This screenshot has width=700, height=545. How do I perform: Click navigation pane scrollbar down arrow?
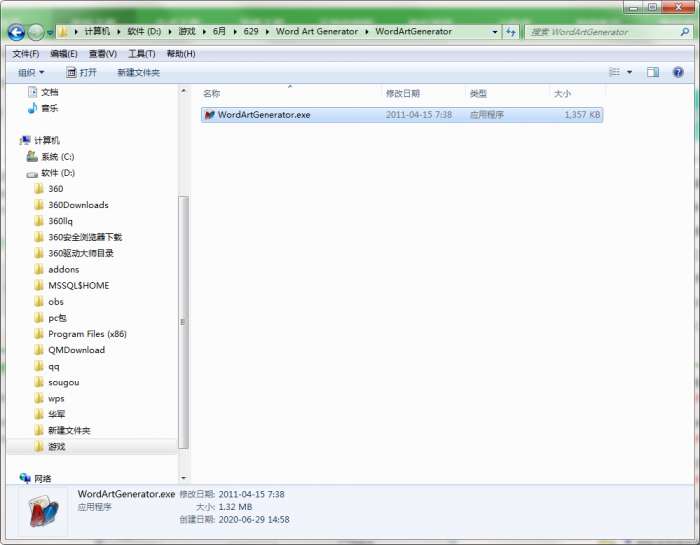183,478
